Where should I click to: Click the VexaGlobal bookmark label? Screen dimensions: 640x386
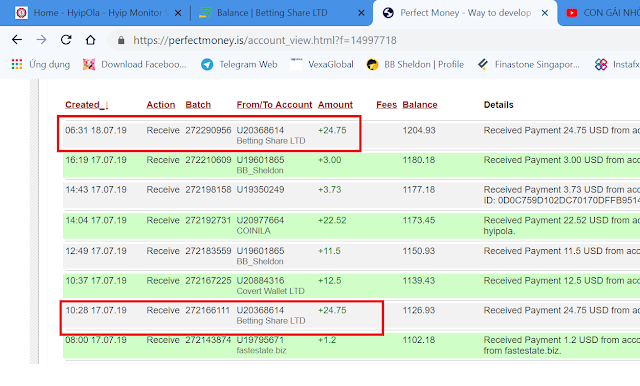click(x=331, y=64)
